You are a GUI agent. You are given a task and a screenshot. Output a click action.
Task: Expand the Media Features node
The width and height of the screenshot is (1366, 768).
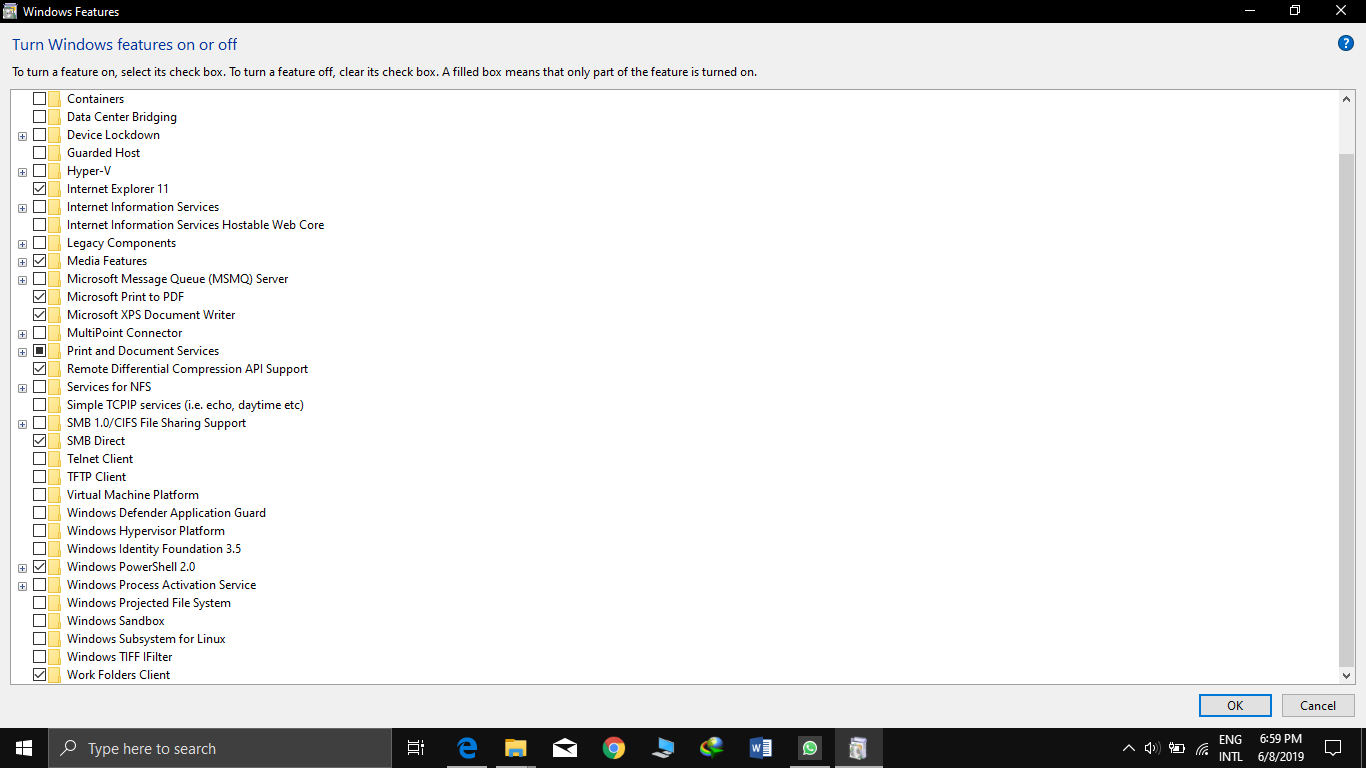point(22,262)
